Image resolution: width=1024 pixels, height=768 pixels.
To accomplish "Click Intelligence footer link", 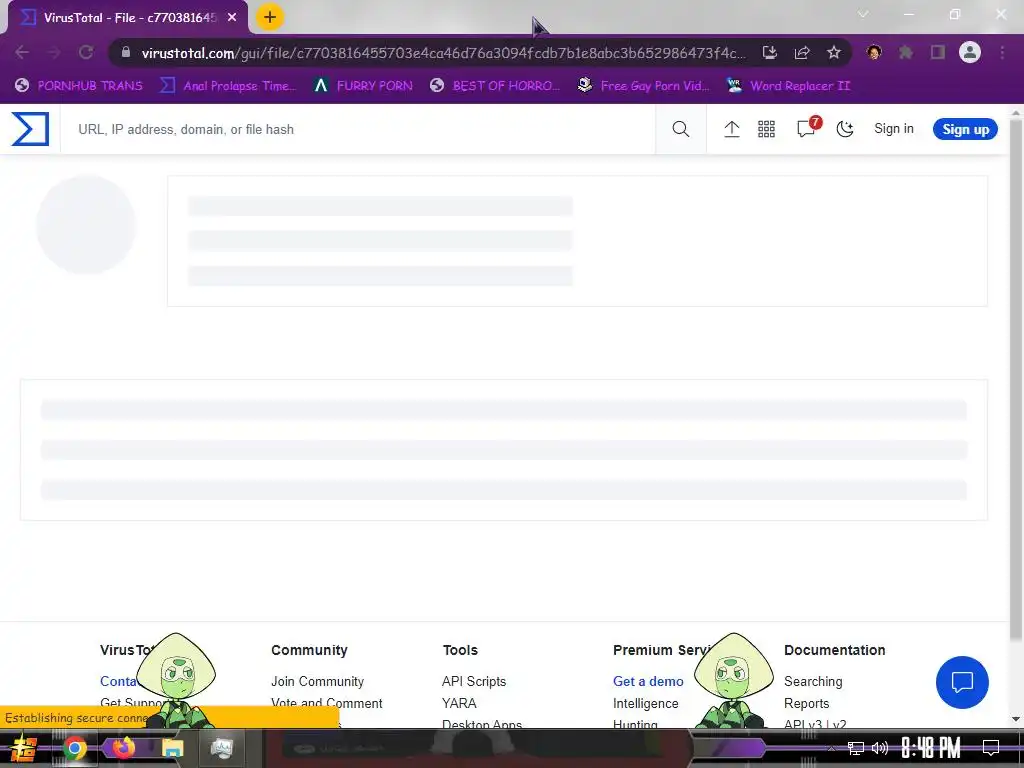I will tap(645, 703).
